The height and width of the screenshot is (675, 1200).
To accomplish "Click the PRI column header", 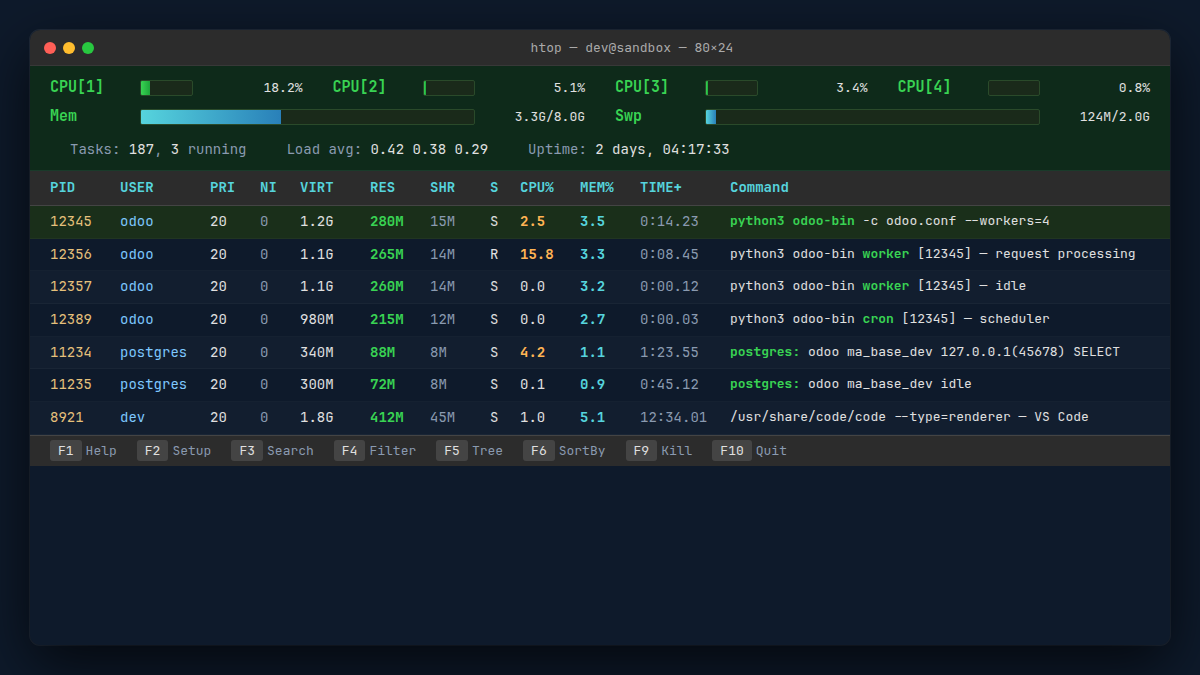I will [222, 188].
